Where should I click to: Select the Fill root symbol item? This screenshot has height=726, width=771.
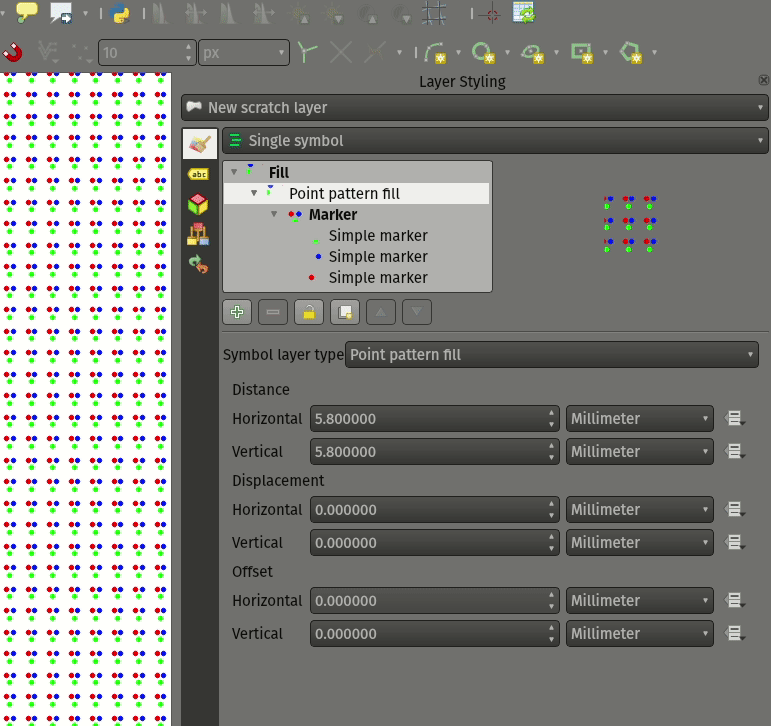(x=278, y=172)
